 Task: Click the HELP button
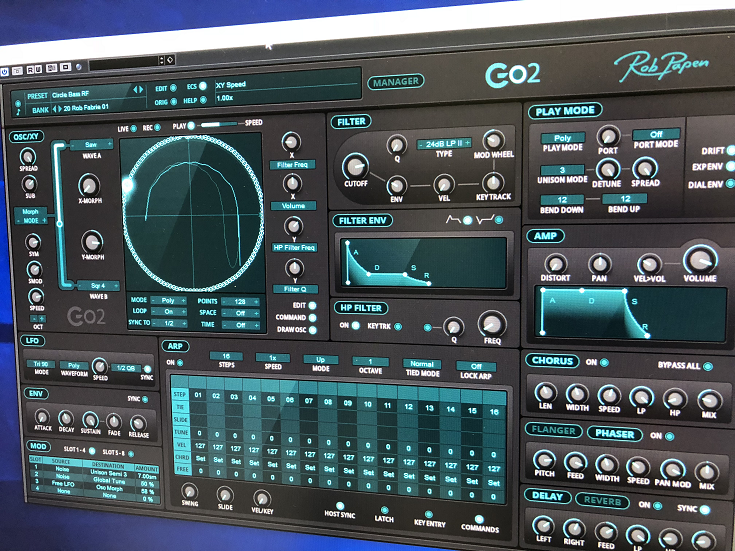(x=203, y=100)
